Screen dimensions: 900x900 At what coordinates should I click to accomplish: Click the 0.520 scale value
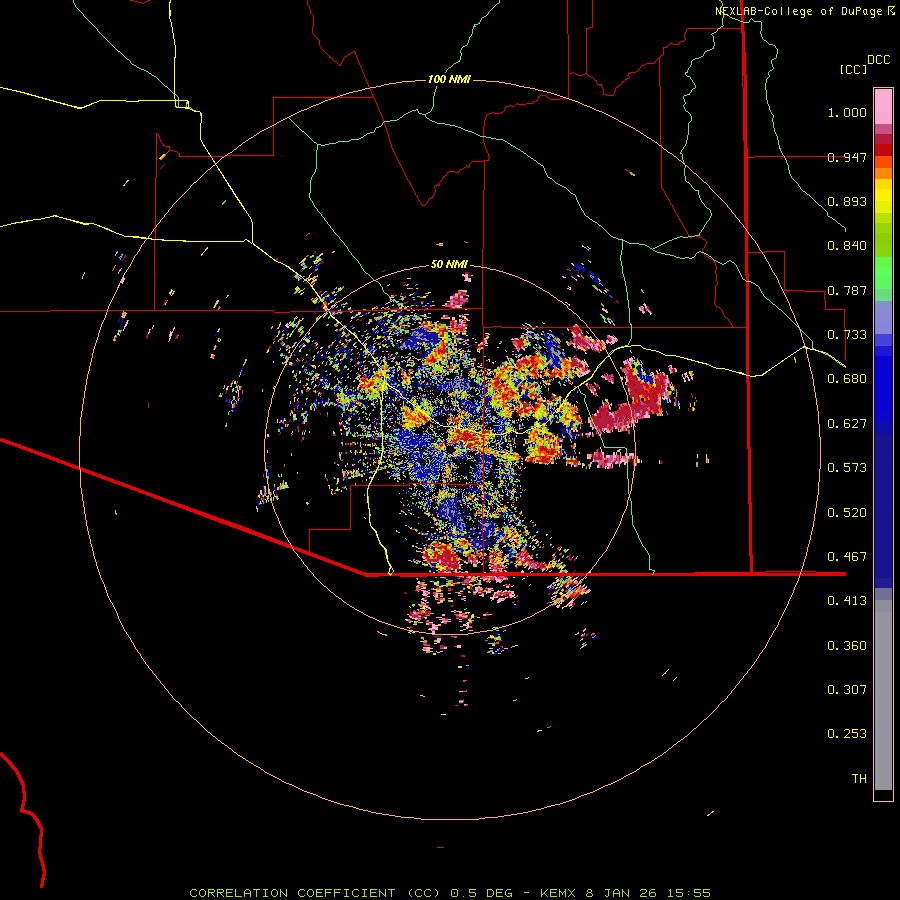(x=847, y=513)
